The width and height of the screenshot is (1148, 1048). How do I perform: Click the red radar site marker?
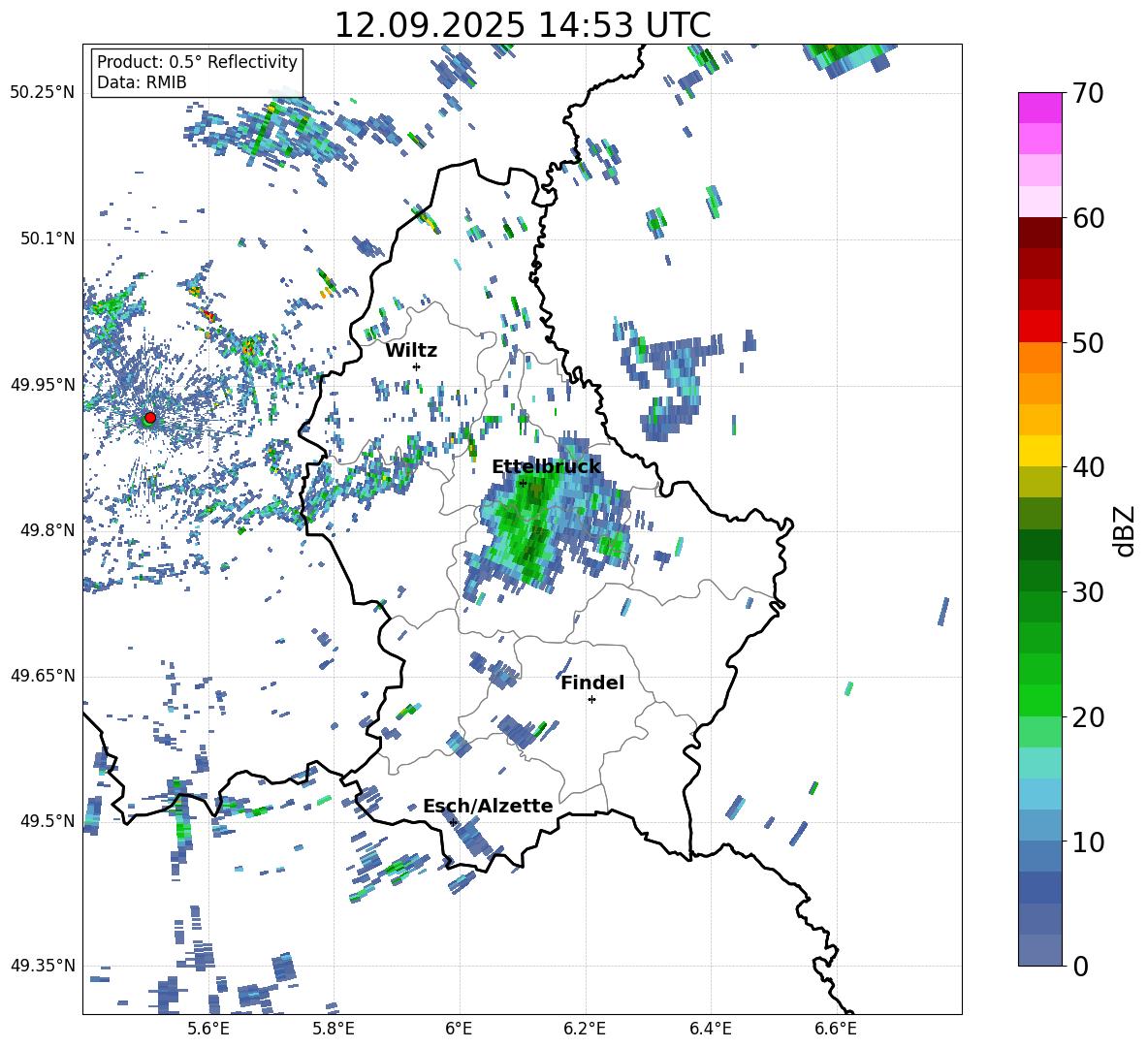click(150, 417)
